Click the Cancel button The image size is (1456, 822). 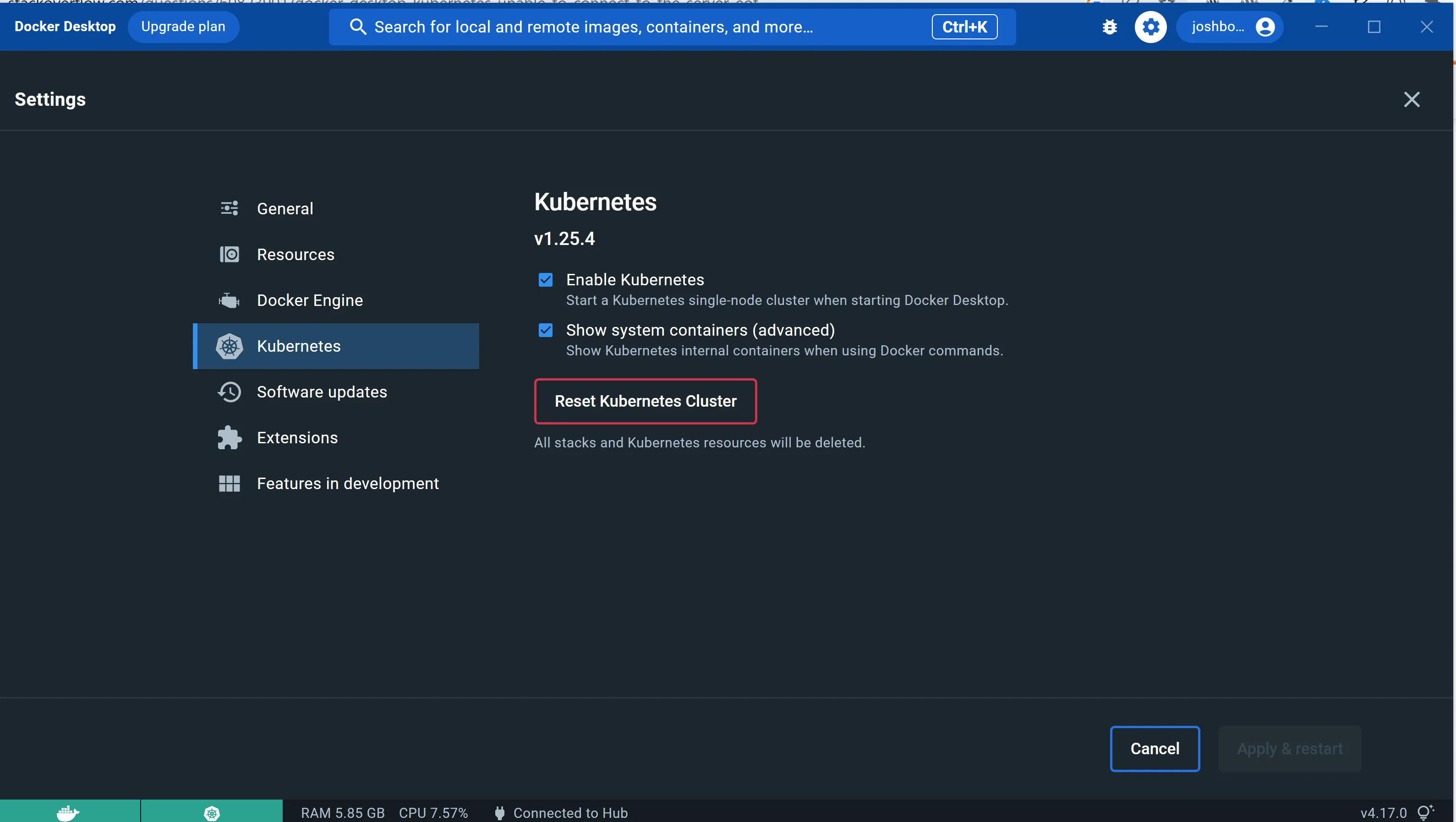1154,749
